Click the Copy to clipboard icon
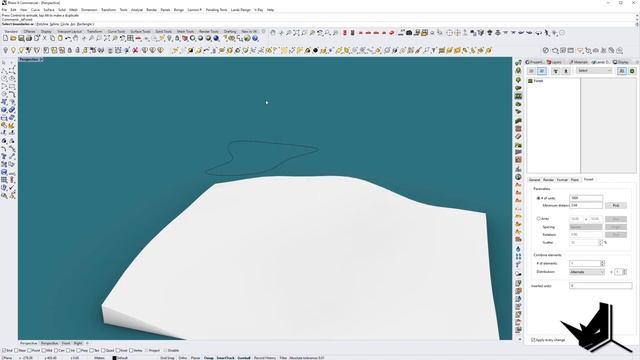 click(52, 38)
